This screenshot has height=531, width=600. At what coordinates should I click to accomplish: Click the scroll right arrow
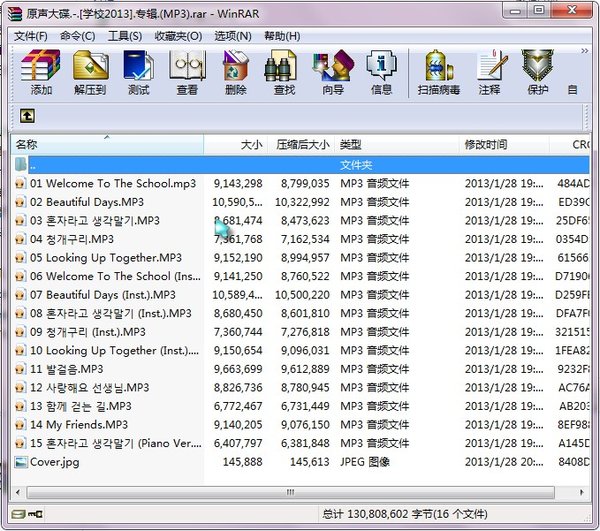point(582,492)
